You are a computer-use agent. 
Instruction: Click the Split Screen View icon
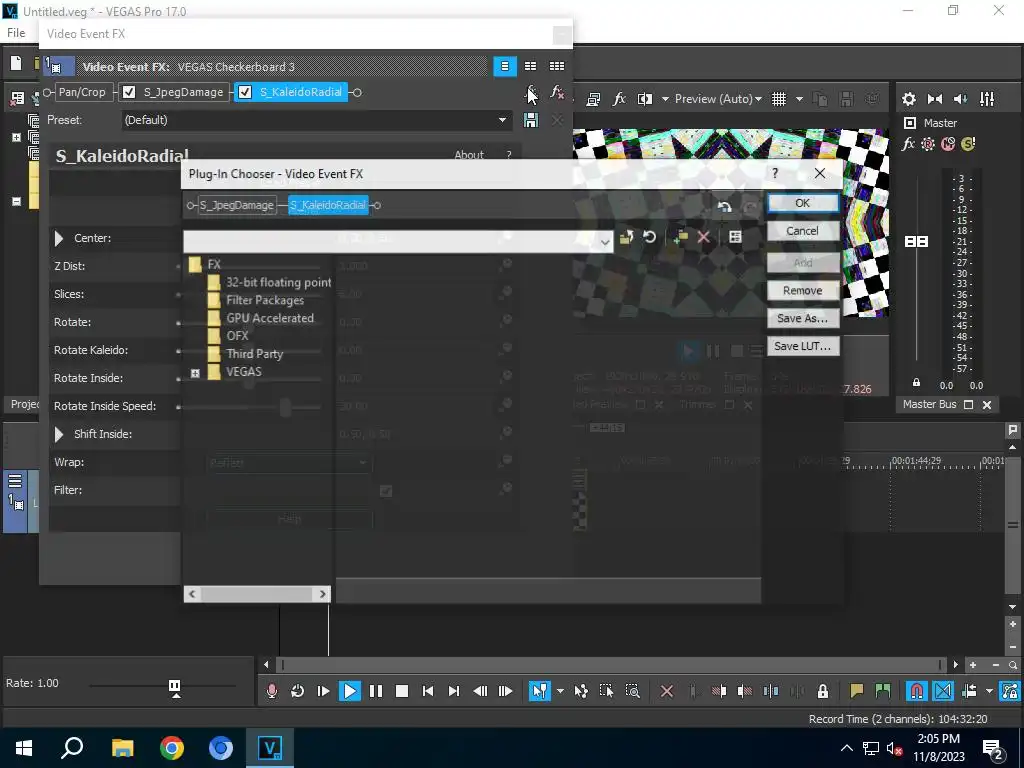tap(645, 99)
